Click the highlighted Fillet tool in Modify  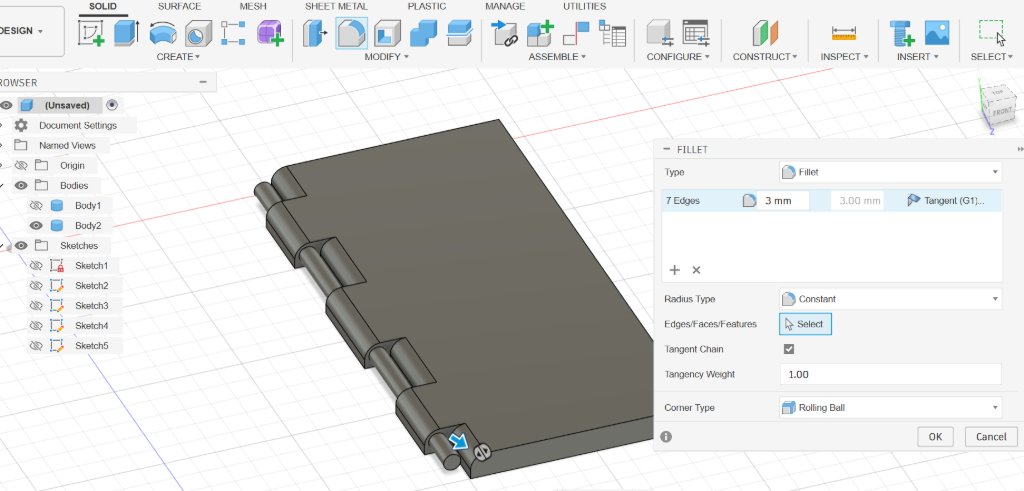click(351, 33)
